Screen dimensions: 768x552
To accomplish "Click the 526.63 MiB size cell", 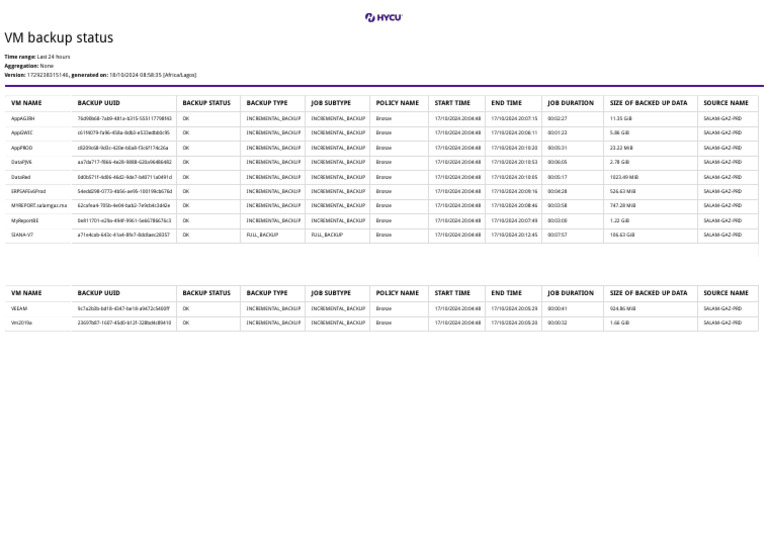I will 623,192.
